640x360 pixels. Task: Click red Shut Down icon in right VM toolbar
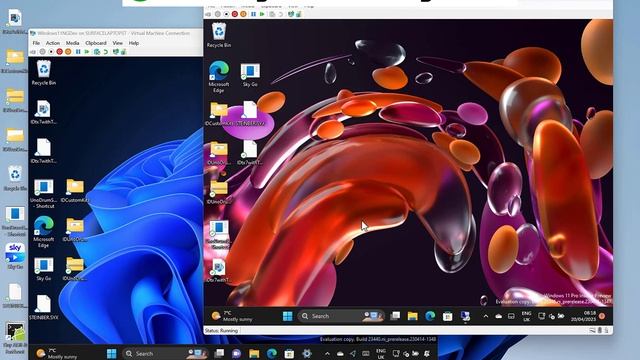[235, 14]
